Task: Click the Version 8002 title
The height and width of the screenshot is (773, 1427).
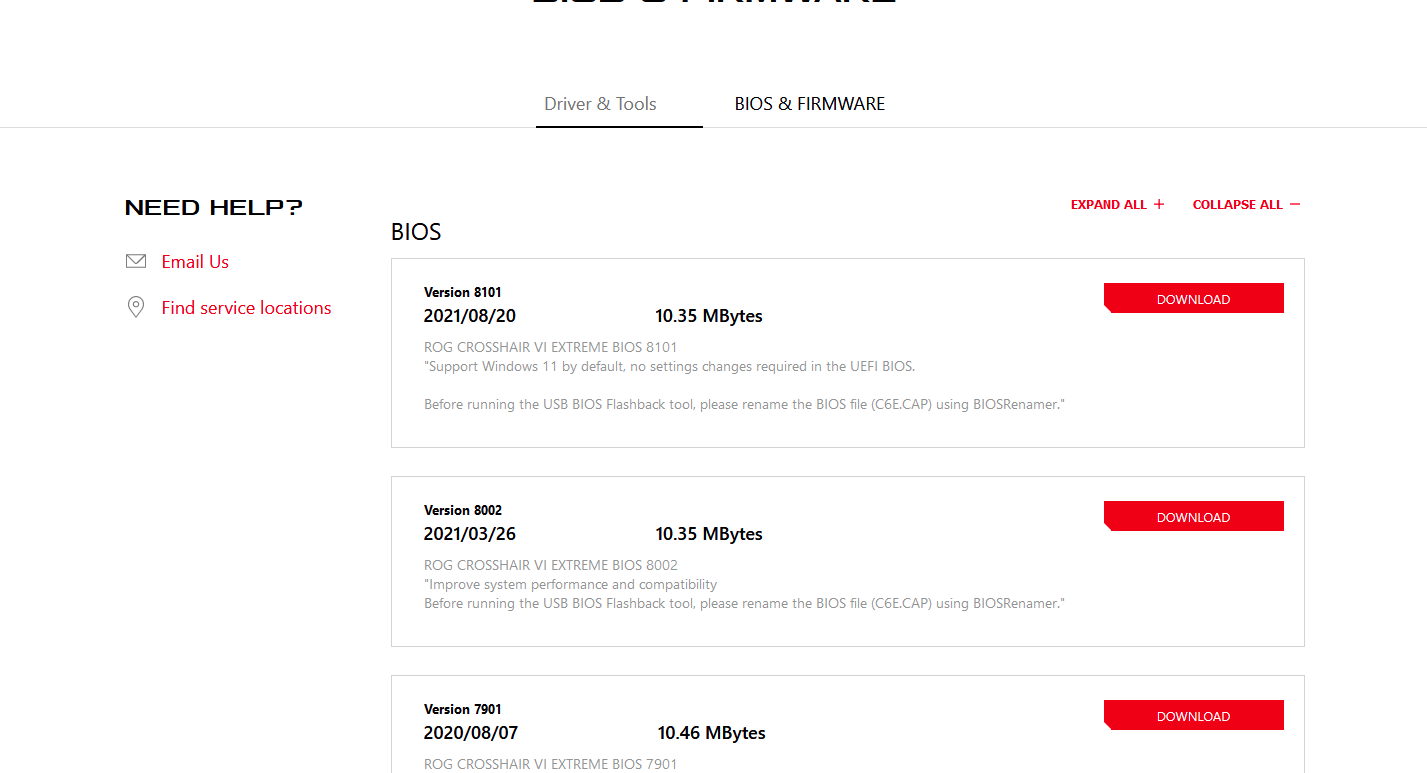Action: pos(463,510)
